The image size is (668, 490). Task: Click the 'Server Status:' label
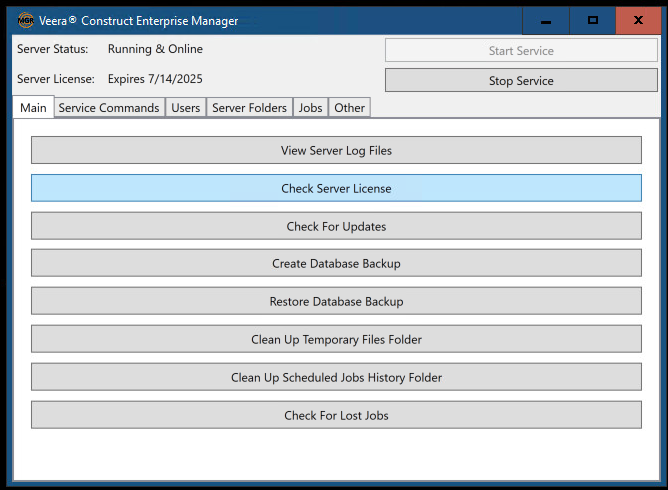tap(52, 49)
